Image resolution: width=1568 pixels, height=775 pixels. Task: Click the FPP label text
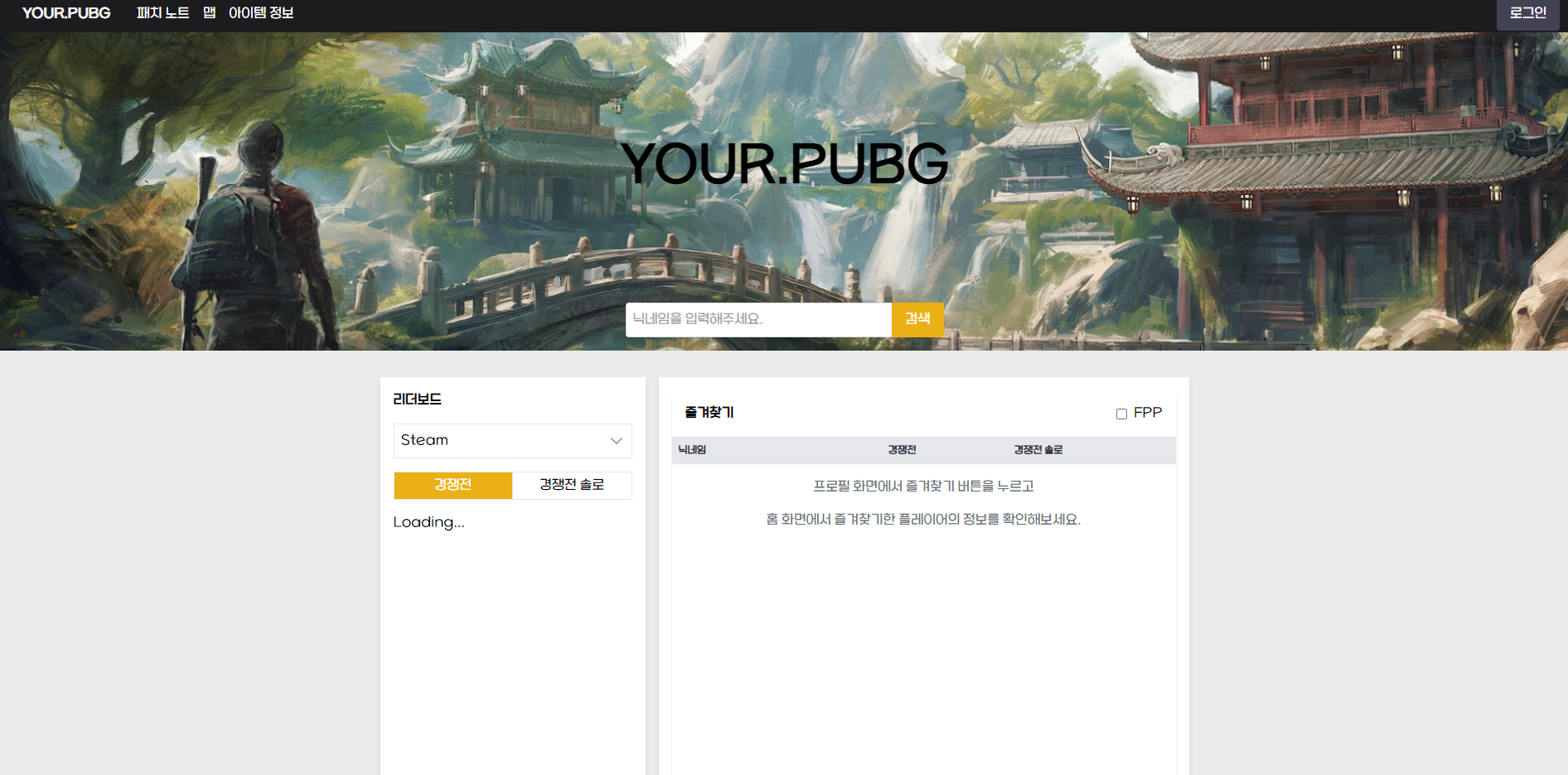pos(1147,413)
